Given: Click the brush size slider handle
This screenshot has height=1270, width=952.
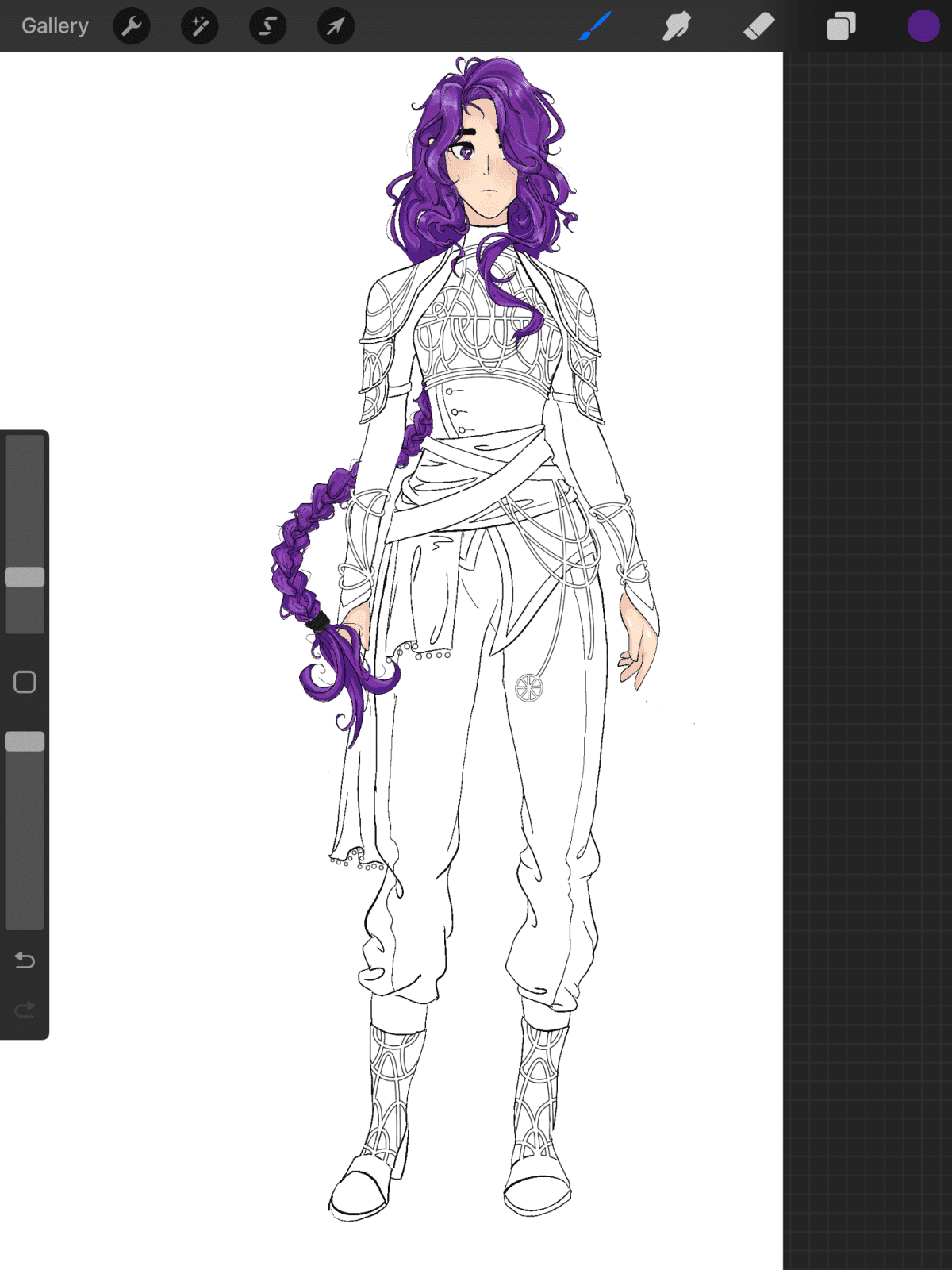Looking at the screenshot, I should pos(25,577).
